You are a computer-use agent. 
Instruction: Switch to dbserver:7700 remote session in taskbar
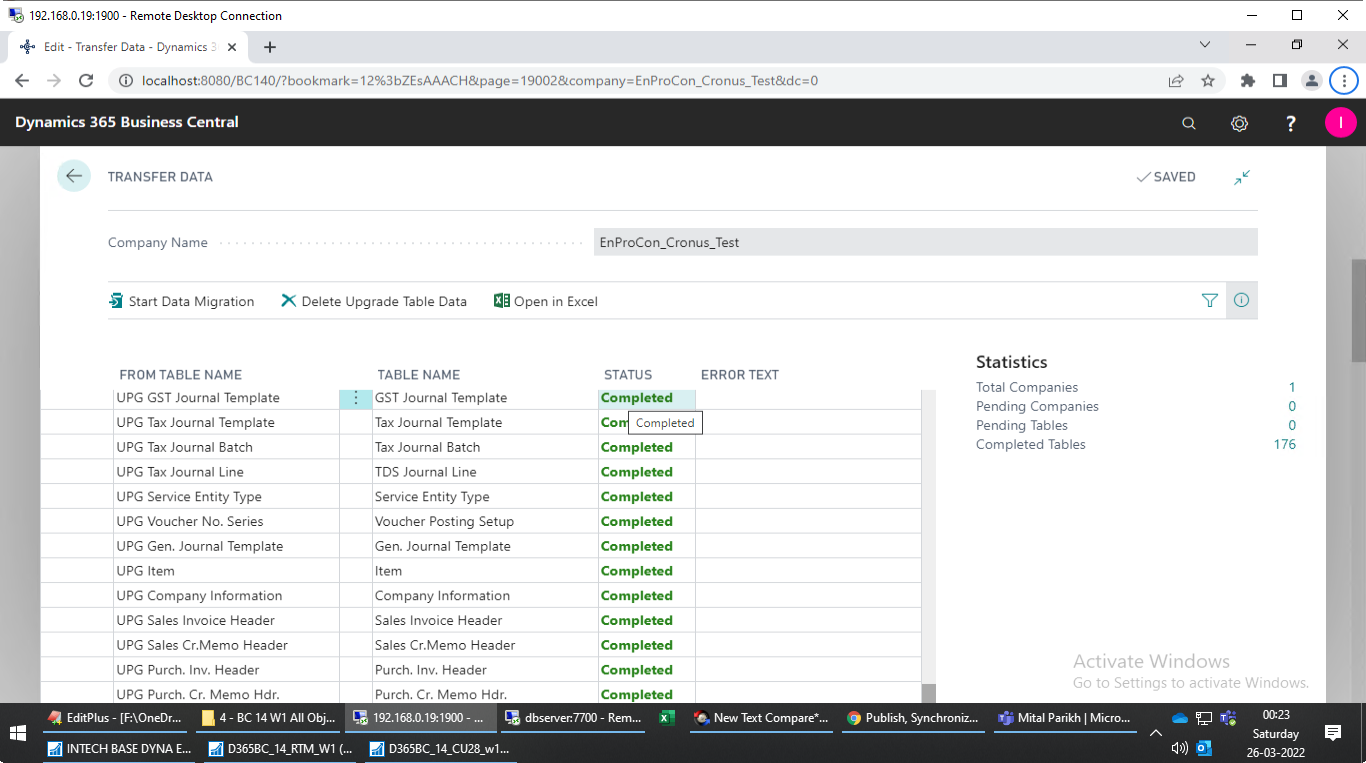tap(573, 717)
